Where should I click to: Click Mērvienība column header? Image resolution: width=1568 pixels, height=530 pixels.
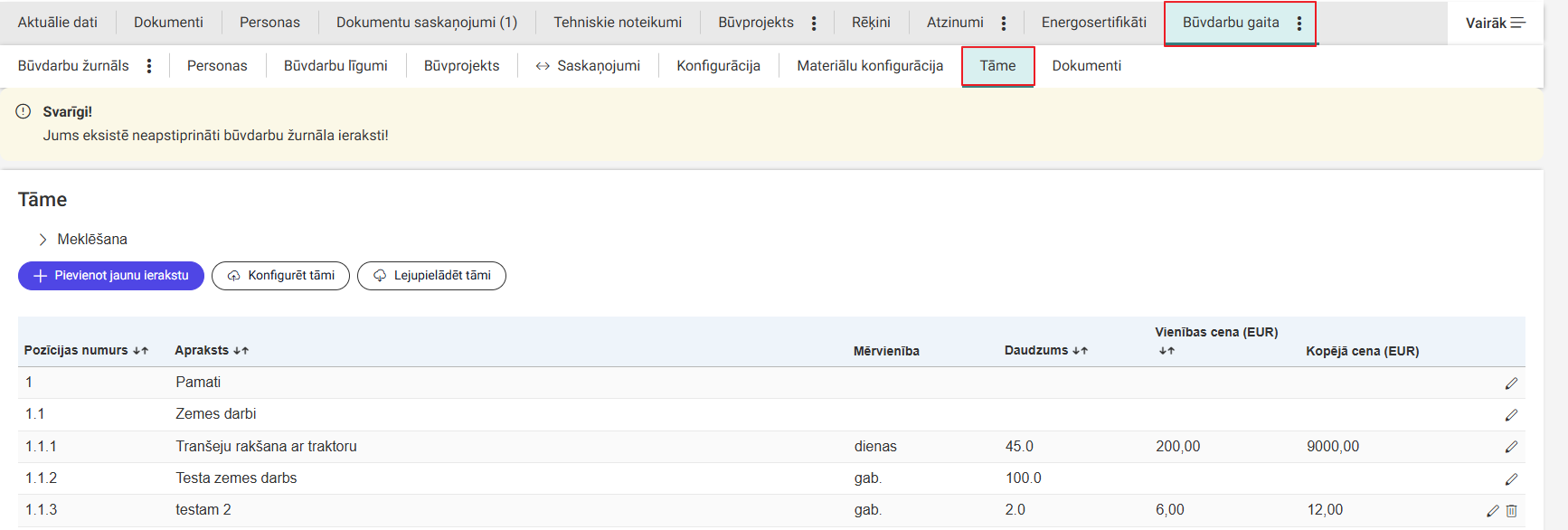886,351
